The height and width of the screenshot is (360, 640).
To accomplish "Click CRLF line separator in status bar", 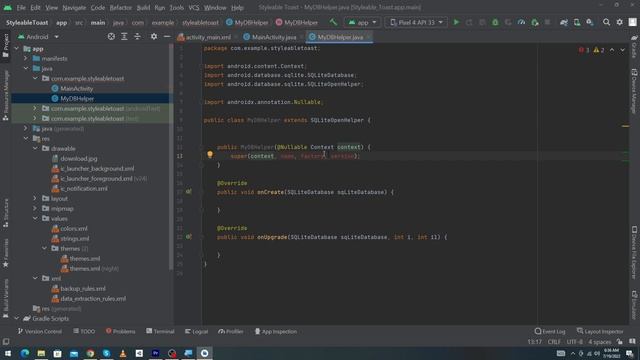I will point(554,342).
